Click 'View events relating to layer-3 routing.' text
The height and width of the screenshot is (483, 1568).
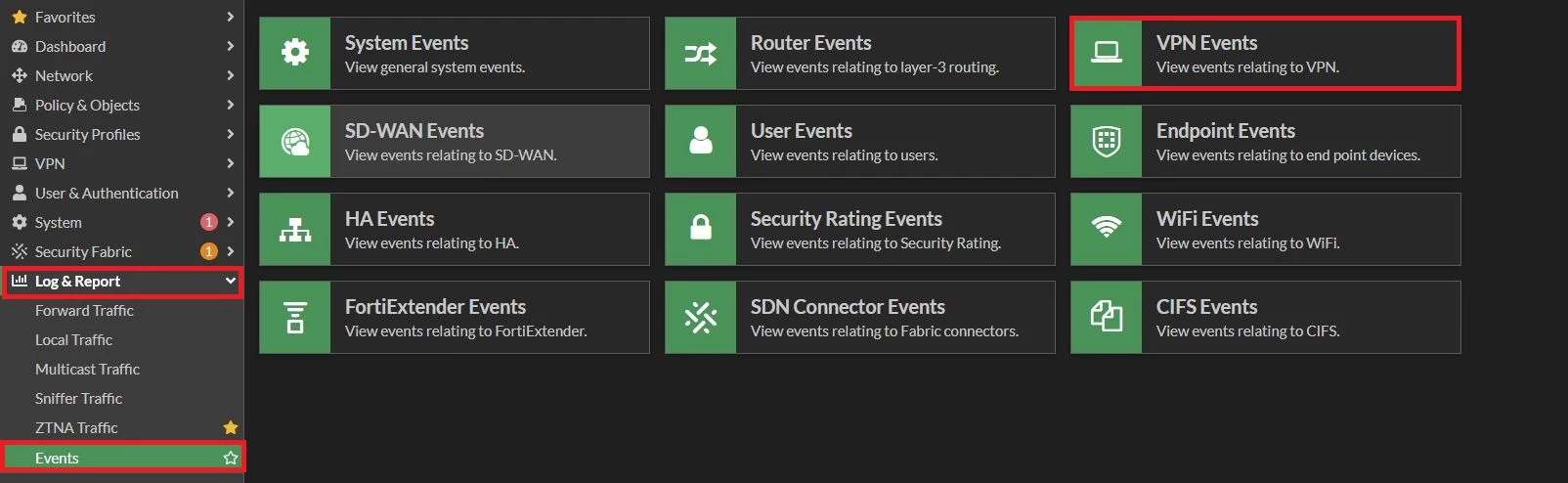[875, 67]
